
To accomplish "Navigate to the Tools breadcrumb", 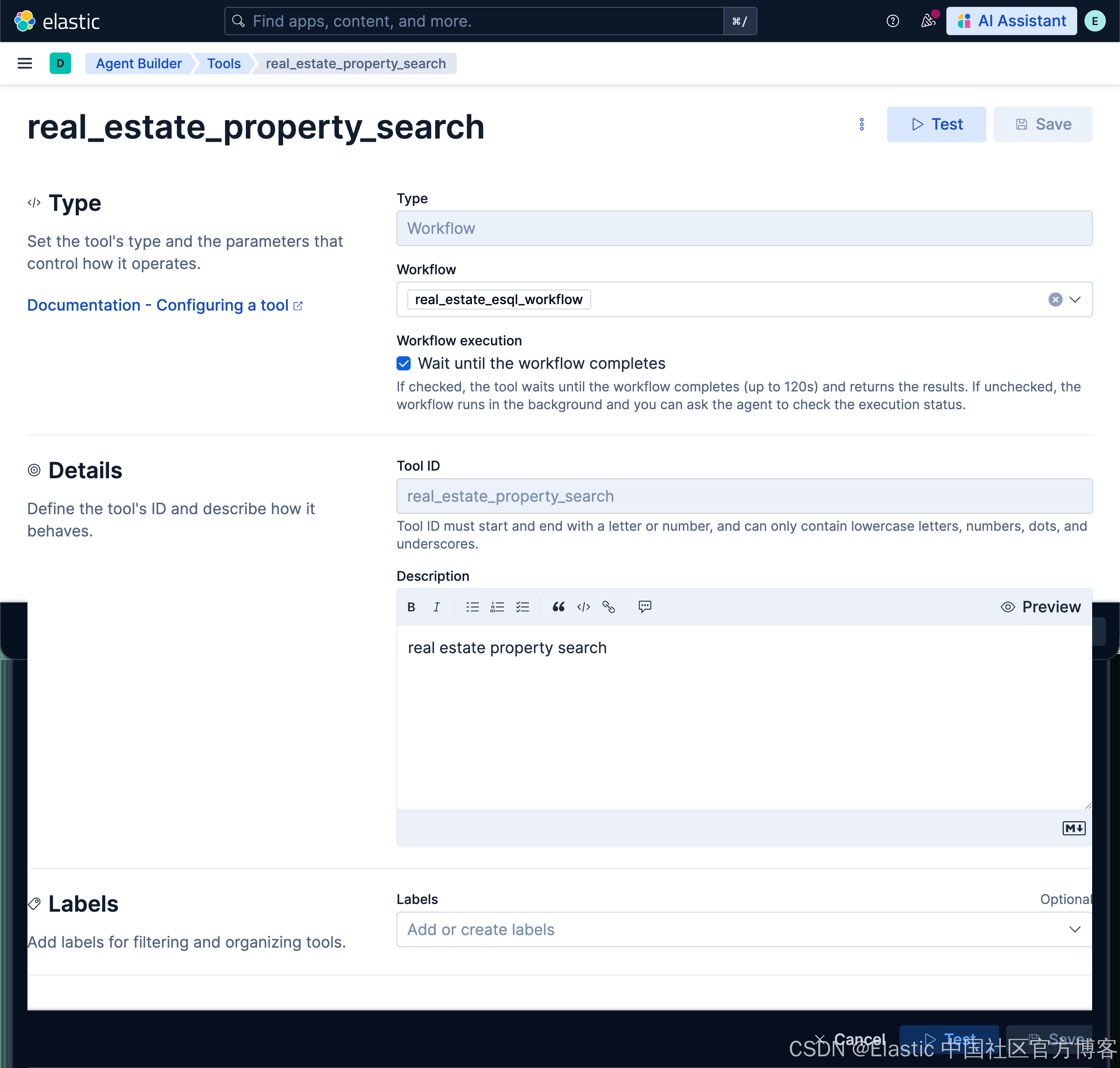I will click(224, 63).
